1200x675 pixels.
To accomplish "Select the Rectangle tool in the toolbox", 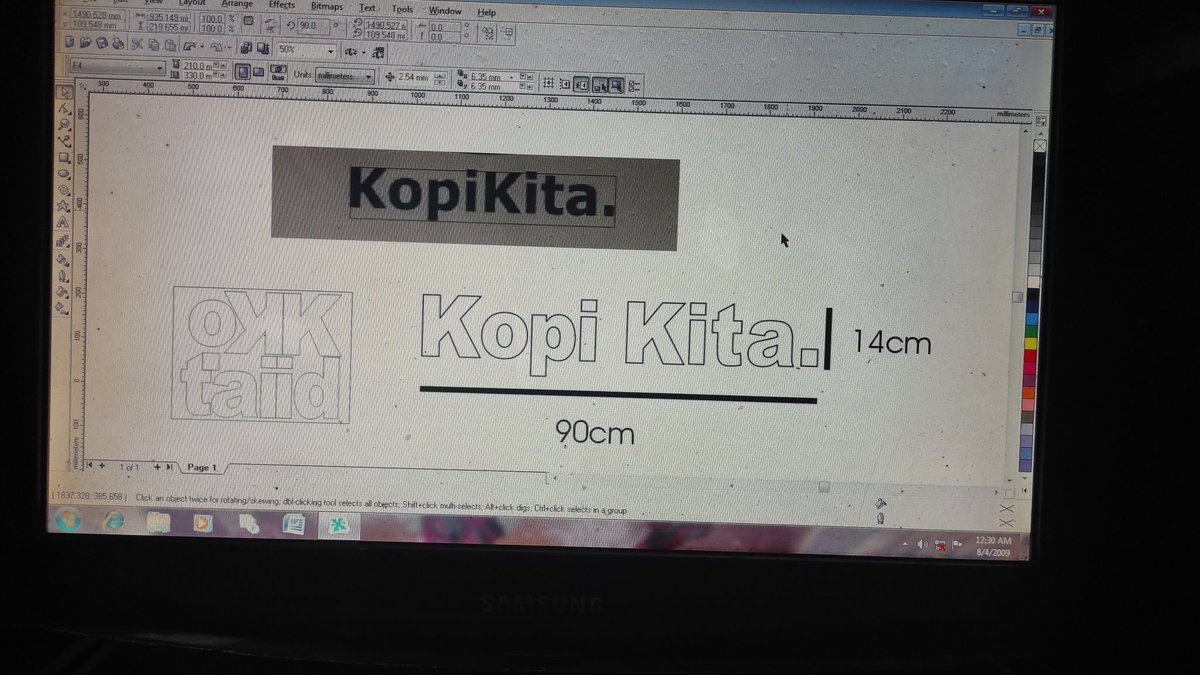I will pyautogui.click(x=65, y=157).
